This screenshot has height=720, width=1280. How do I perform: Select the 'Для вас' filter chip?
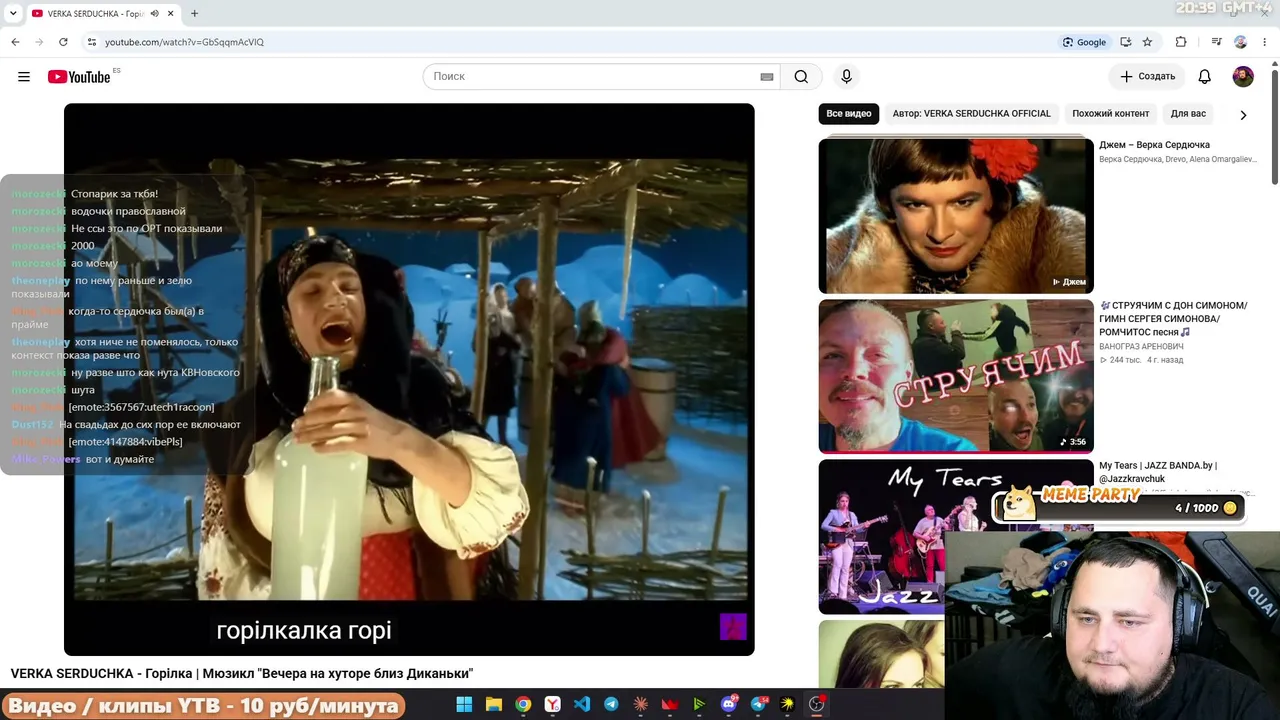[1188, 114]
